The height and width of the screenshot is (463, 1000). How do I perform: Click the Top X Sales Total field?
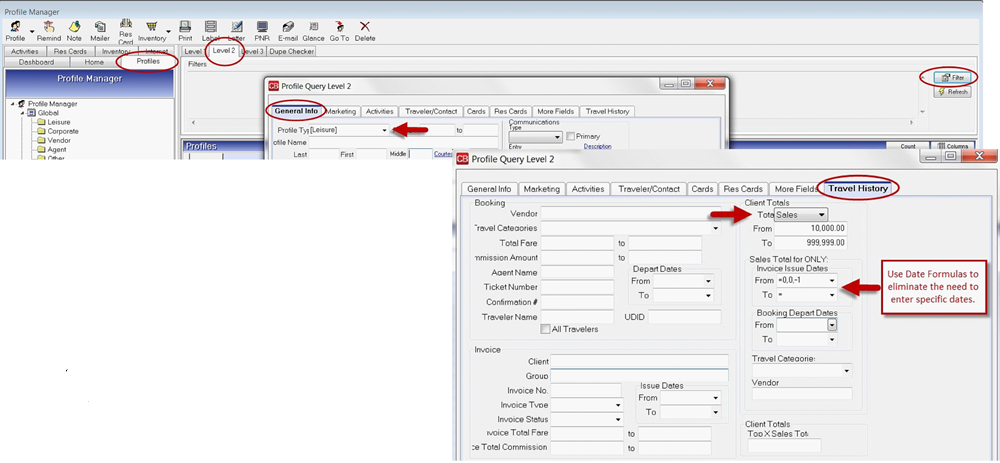[x=784, y=446]
